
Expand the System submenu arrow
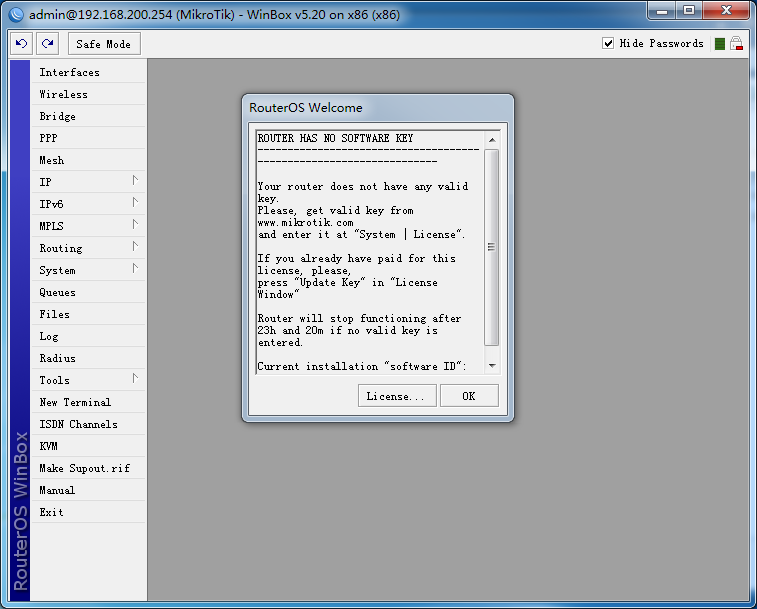pyautogui.click(x=135, y=269)
